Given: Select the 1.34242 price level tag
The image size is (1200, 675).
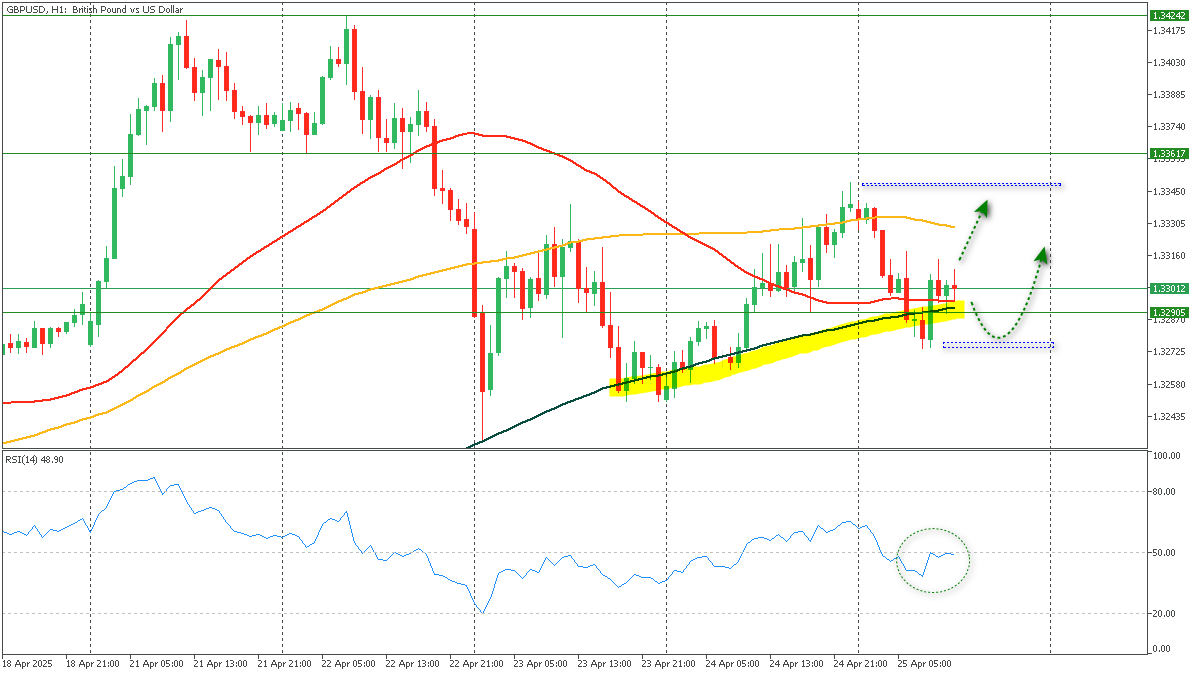Looking at the screenshot, I should point(1168,16).
